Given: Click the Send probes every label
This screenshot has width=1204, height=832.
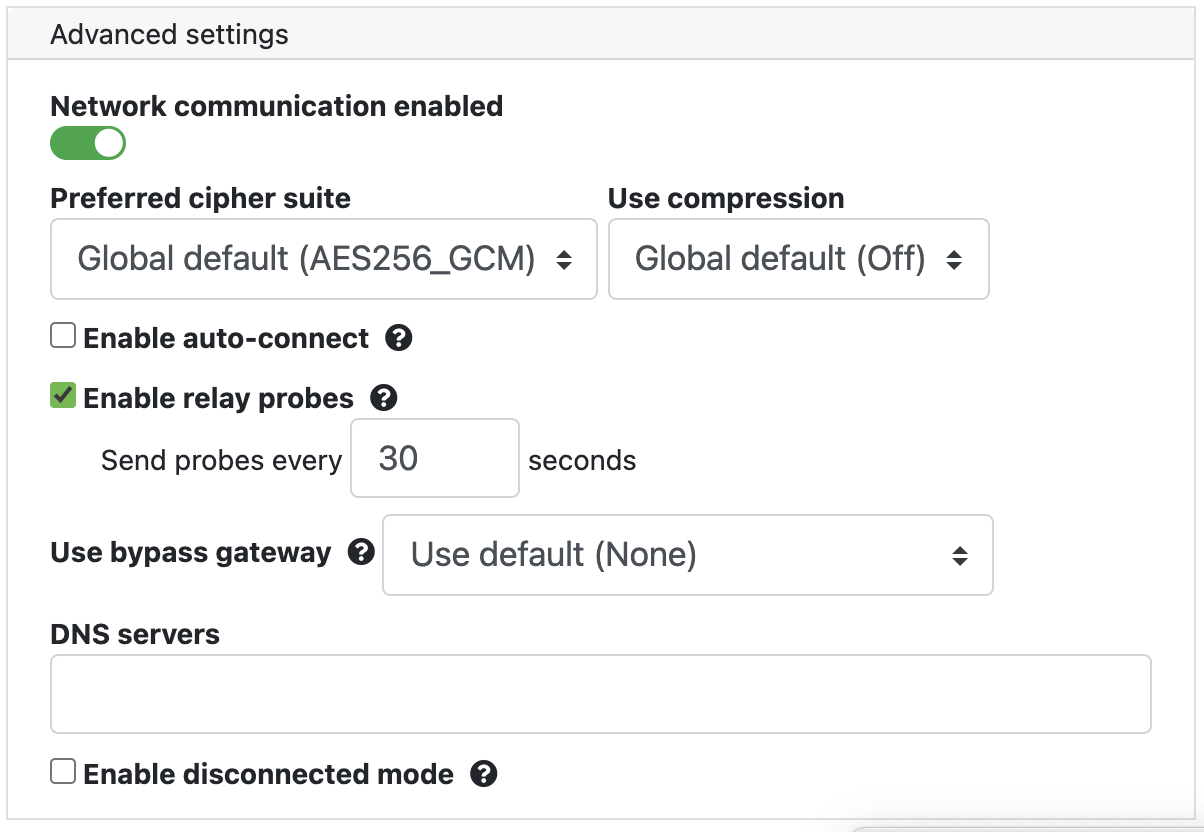Looking at the screenshot, I should point(221,461).
